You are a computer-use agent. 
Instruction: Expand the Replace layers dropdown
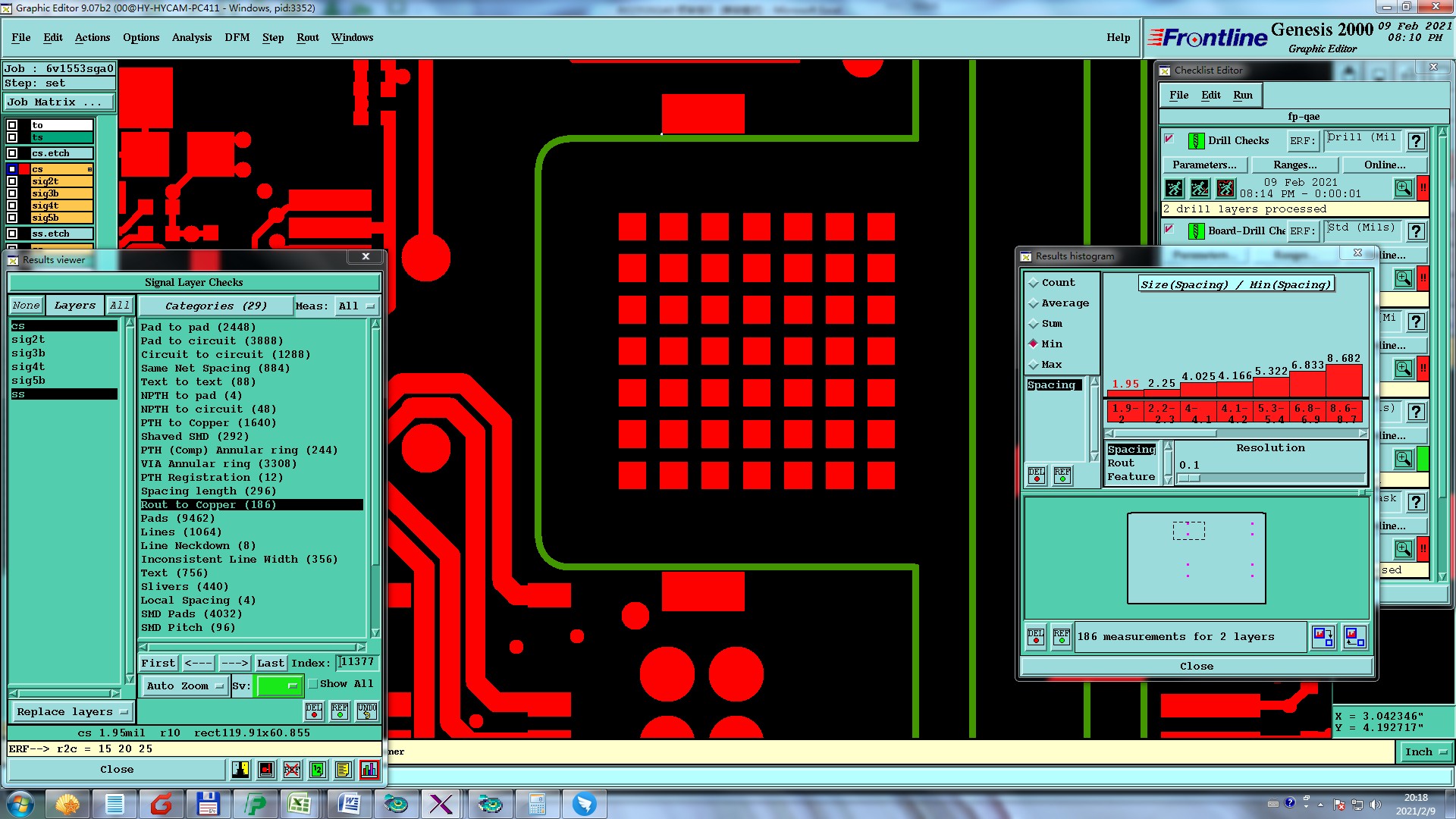click(72, 712)
